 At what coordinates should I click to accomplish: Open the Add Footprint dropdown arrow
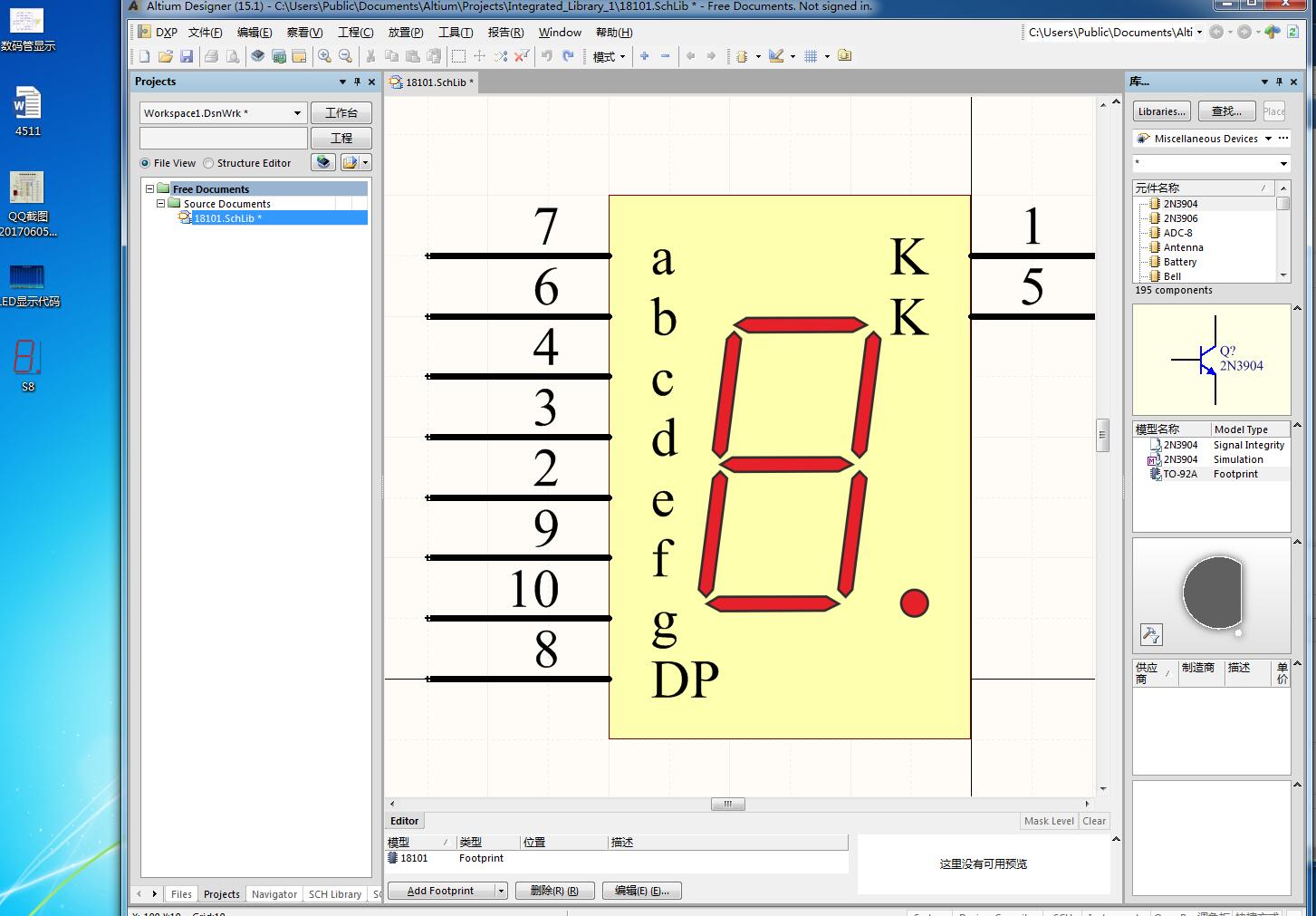501,891
